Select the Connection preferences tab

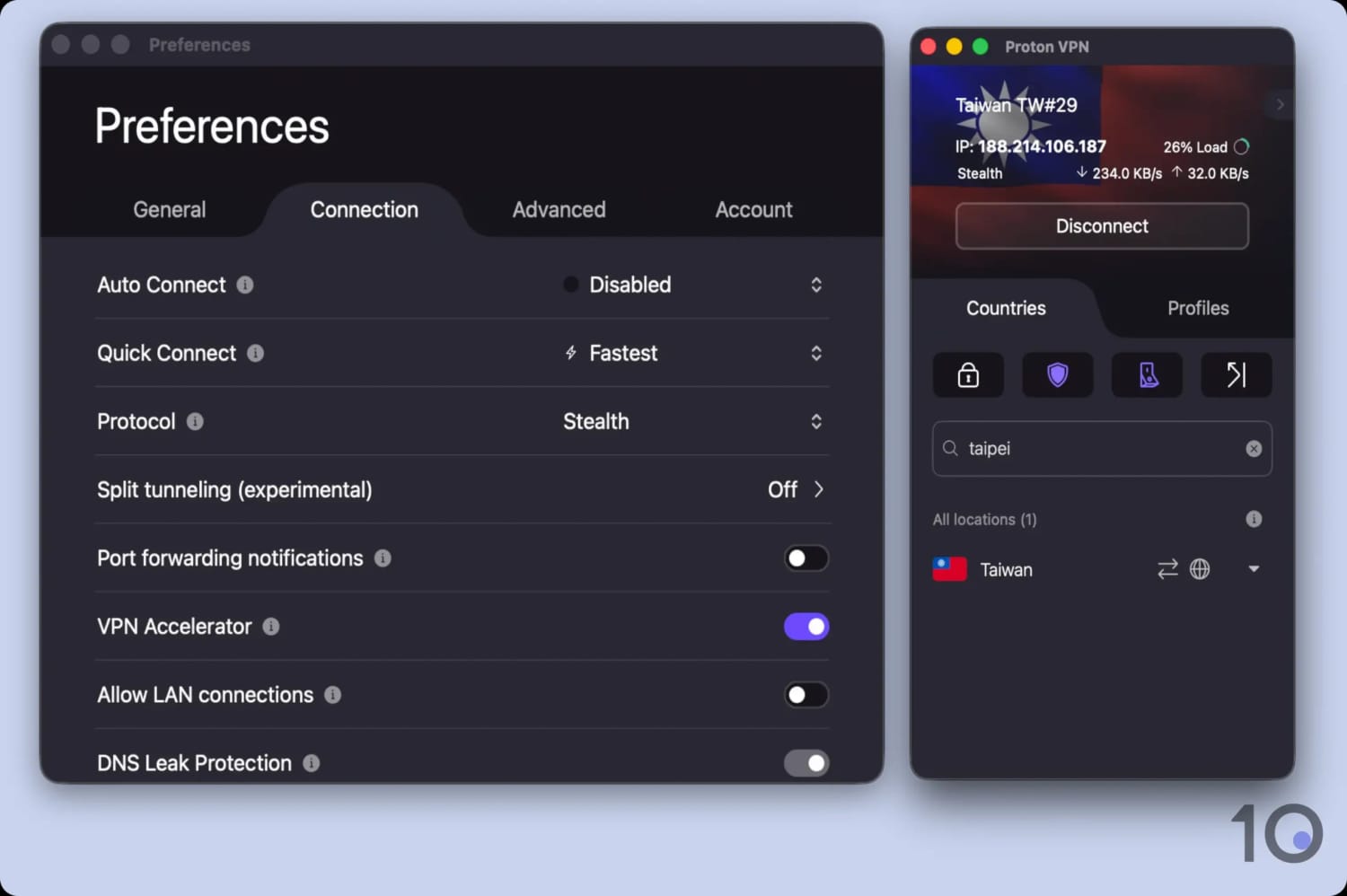365,210
